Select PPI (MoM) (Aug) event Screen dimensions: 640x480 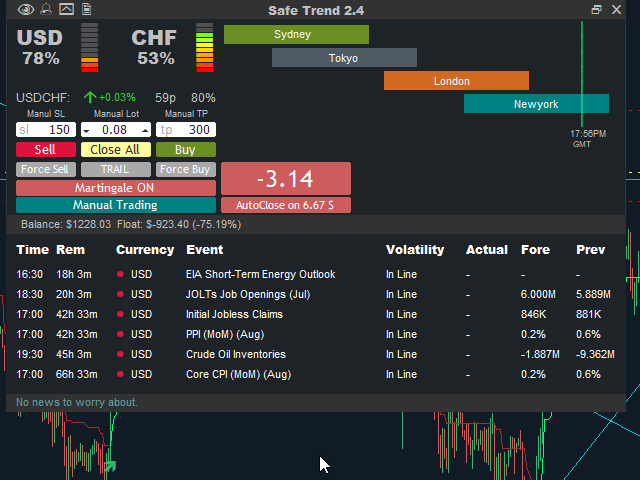225,334
